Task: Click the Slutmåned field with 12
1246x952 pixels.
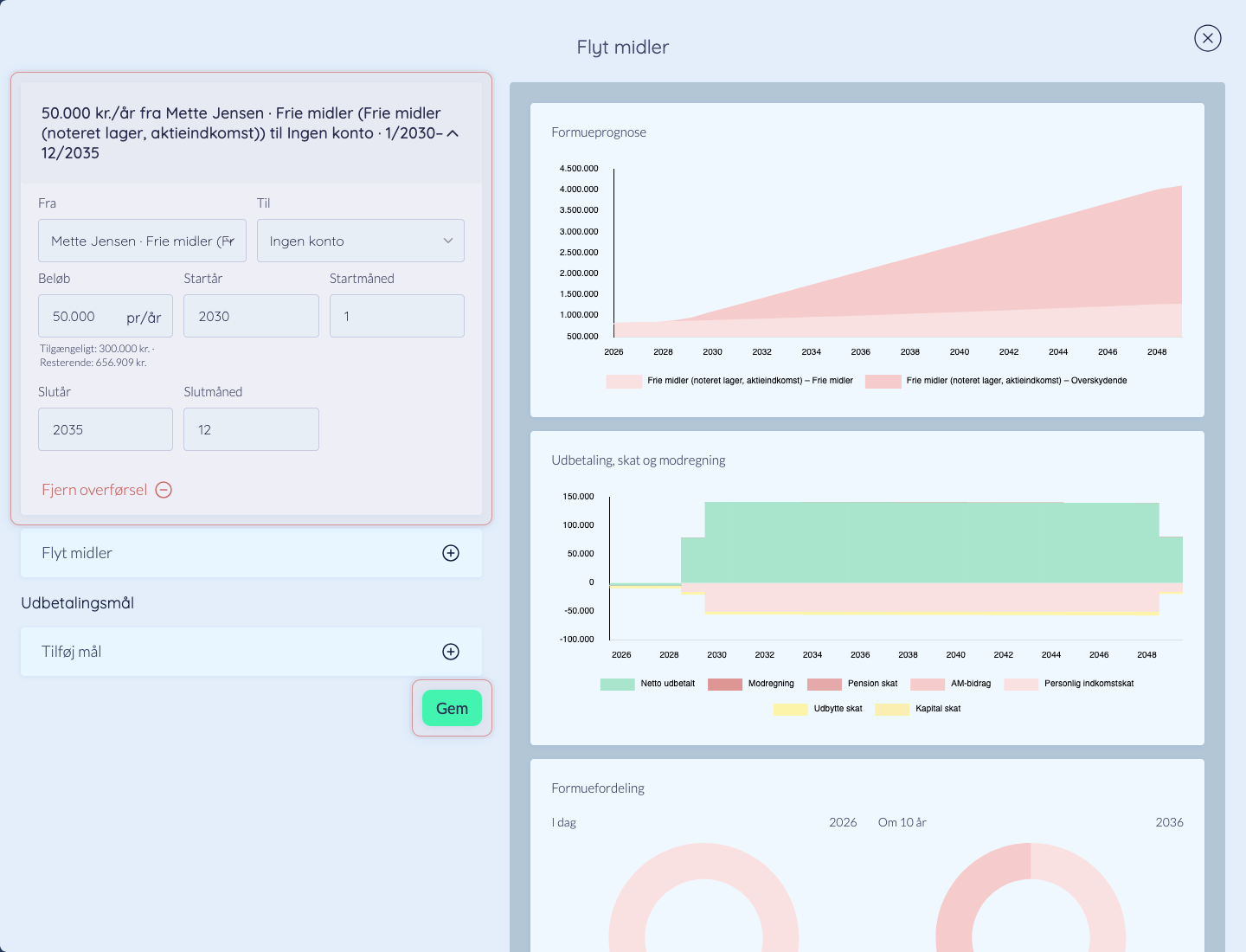Action: click(x=251, y=429)
